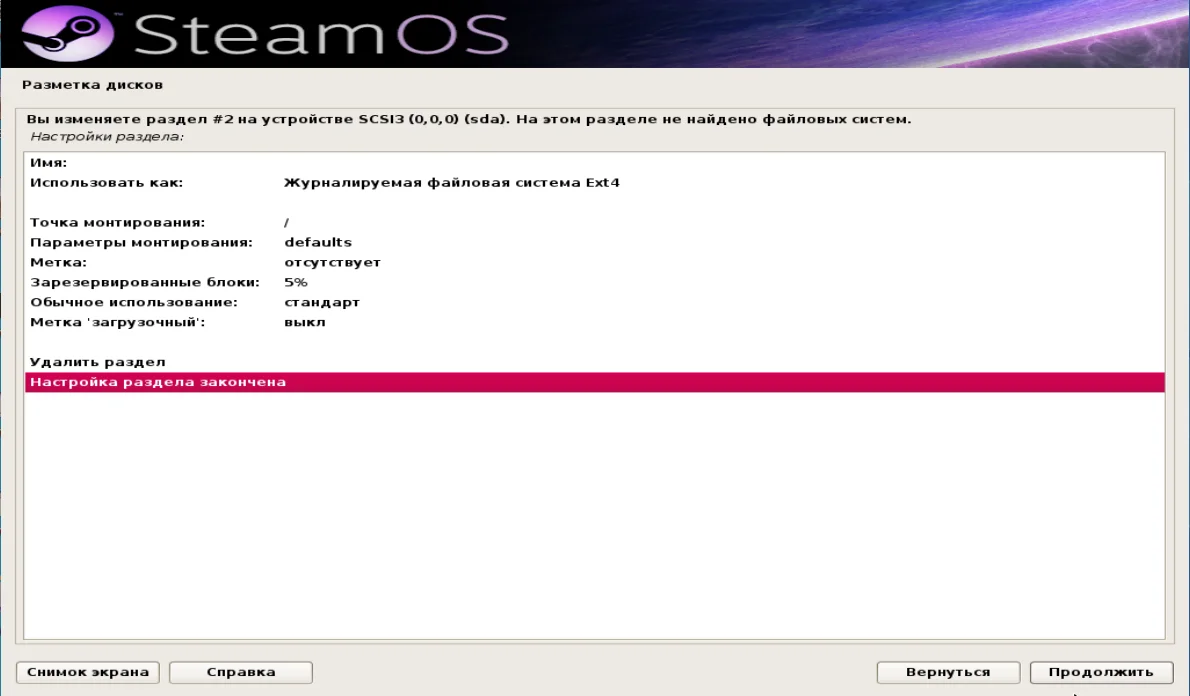Select the Параметры монтирования defaults row
Image resolution: width=1190 pixels, height=696 pixels.
click(x=594, y=242)
